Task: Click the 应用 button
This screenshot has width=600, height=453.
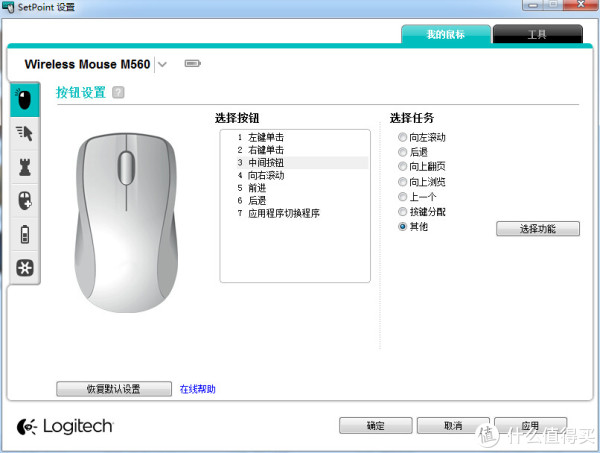Action: click(530, 426)
